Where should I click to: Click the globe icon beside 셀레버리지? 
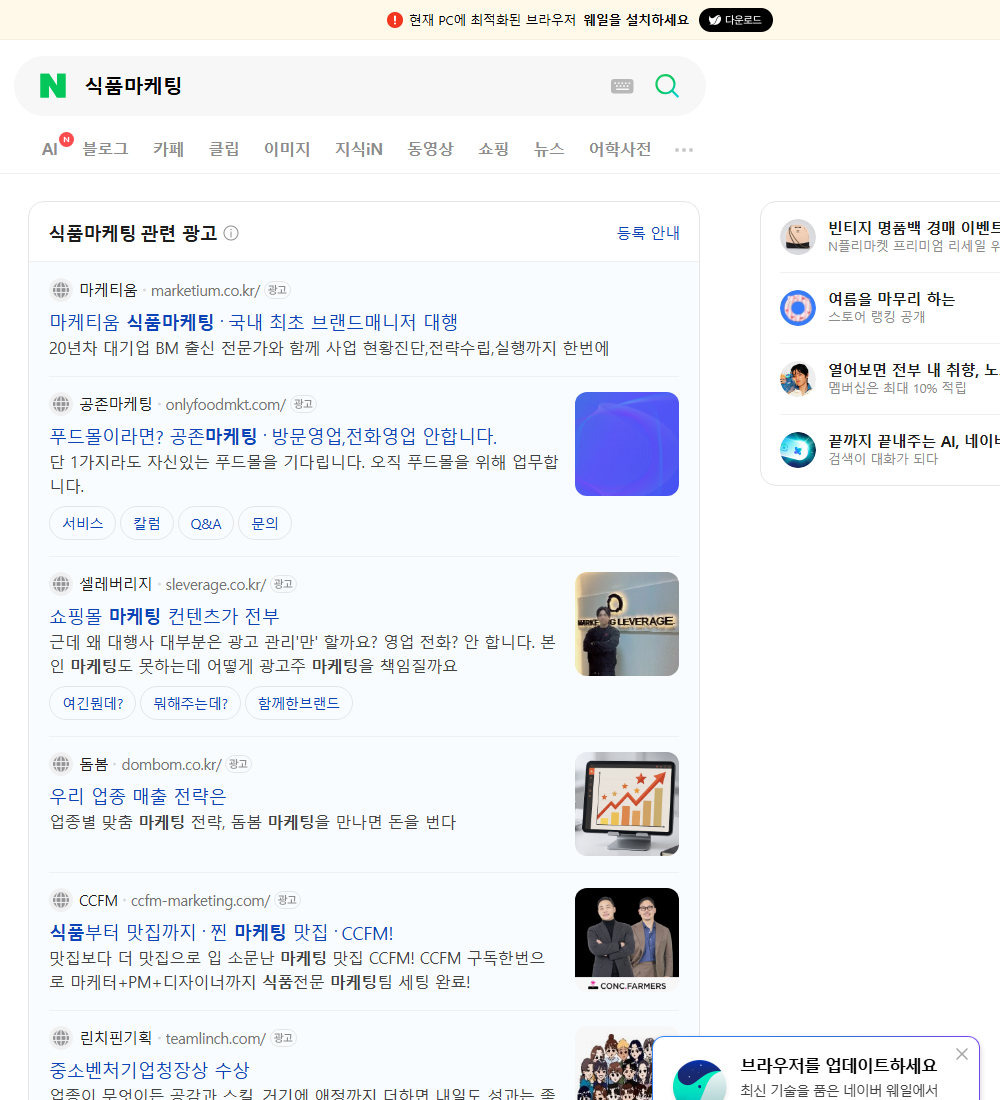(61, 584)
